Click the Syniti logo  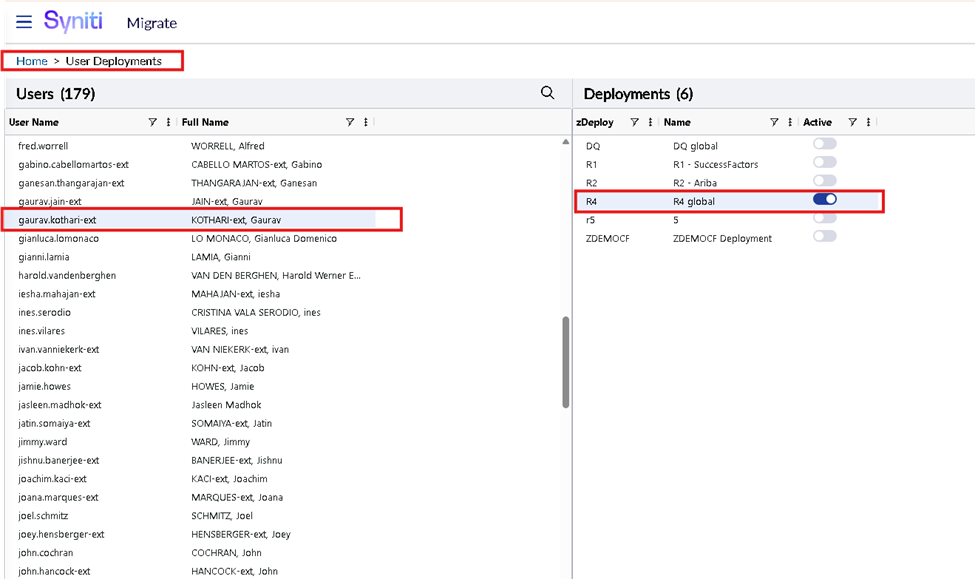[x=76, y=21]
